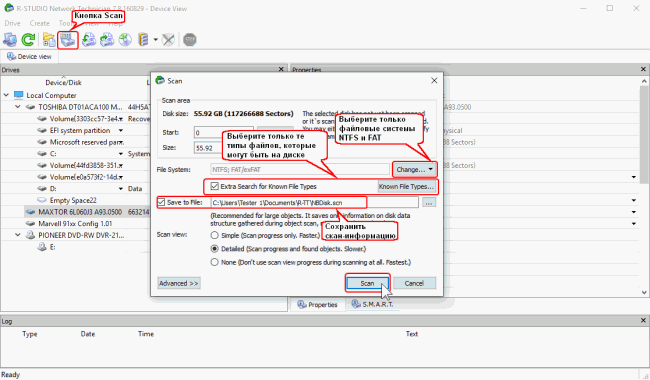Select the None scan view radio button
Viewport: 650px width, 380px height.
(214, 262)
